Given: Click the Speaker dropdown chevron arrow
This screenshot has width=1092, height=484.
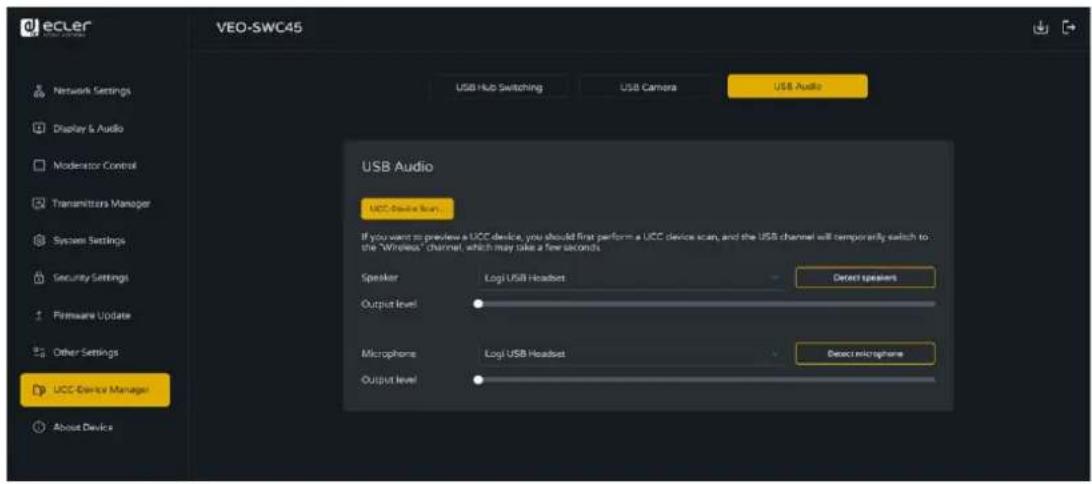Looking at the screenshot, I should click(774, 279).
